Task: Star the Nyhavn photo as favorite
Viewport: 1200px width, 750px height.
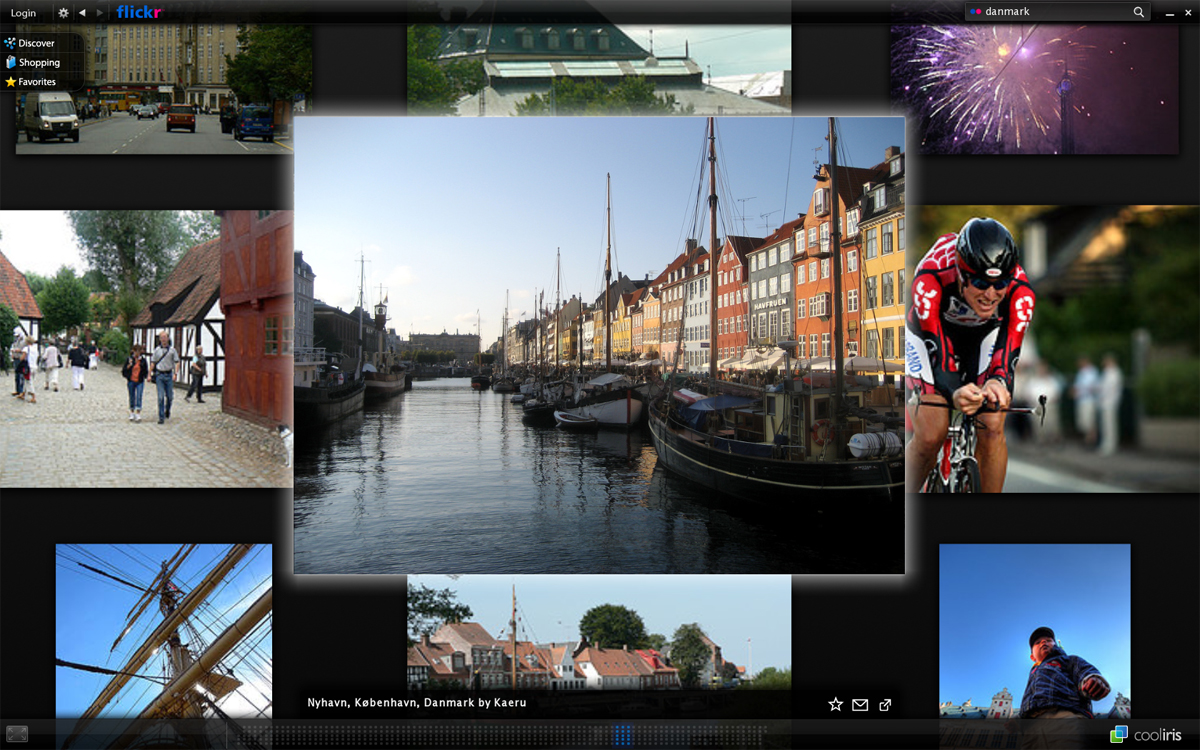Action: 835,705
